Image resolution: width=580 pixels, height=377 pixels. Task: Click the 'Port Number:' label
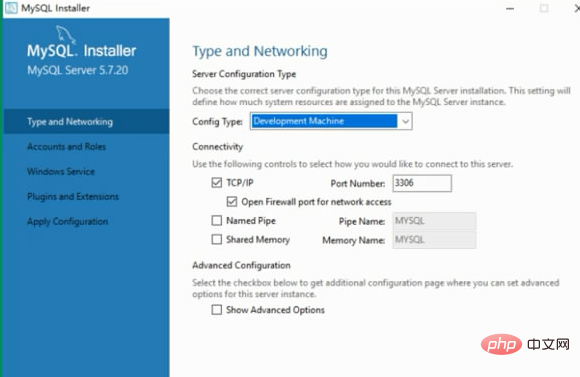coord(358,184)
